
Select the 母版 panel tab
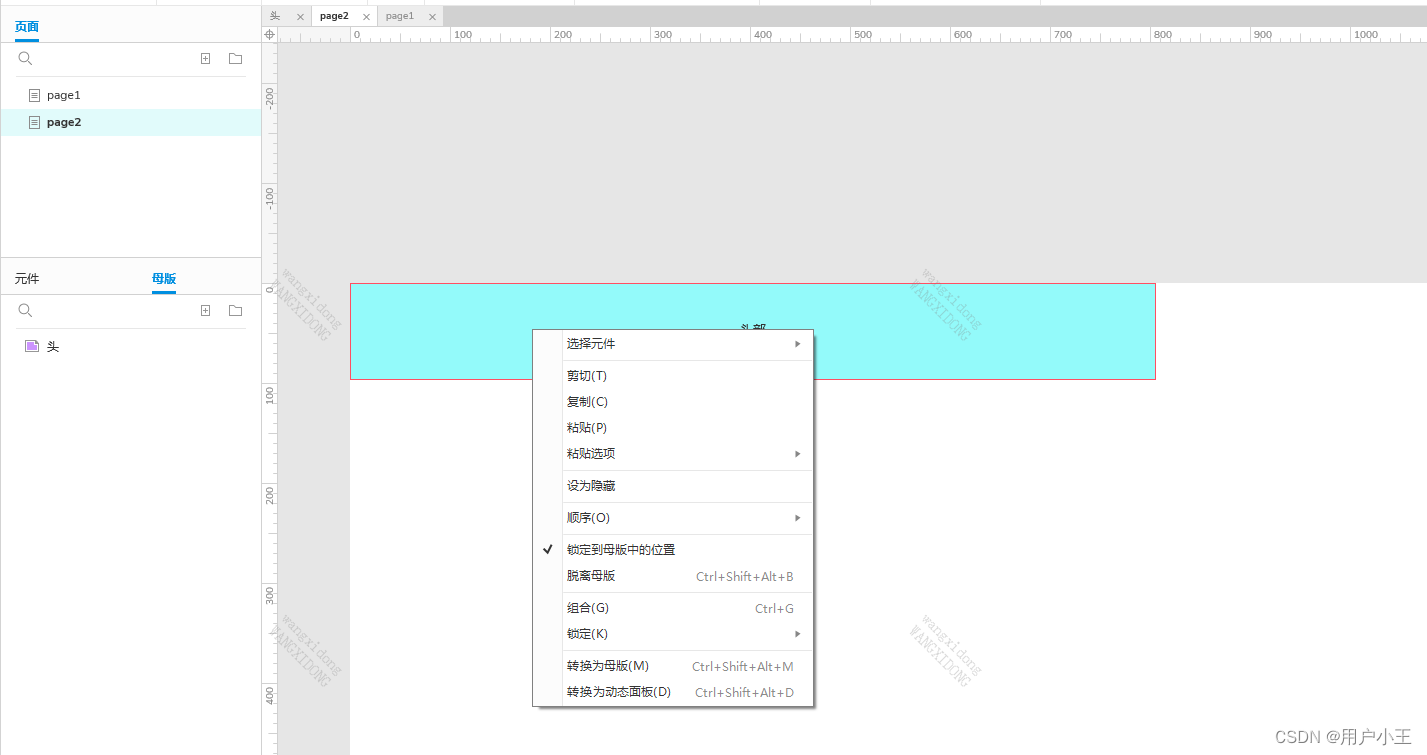[164, 279]
